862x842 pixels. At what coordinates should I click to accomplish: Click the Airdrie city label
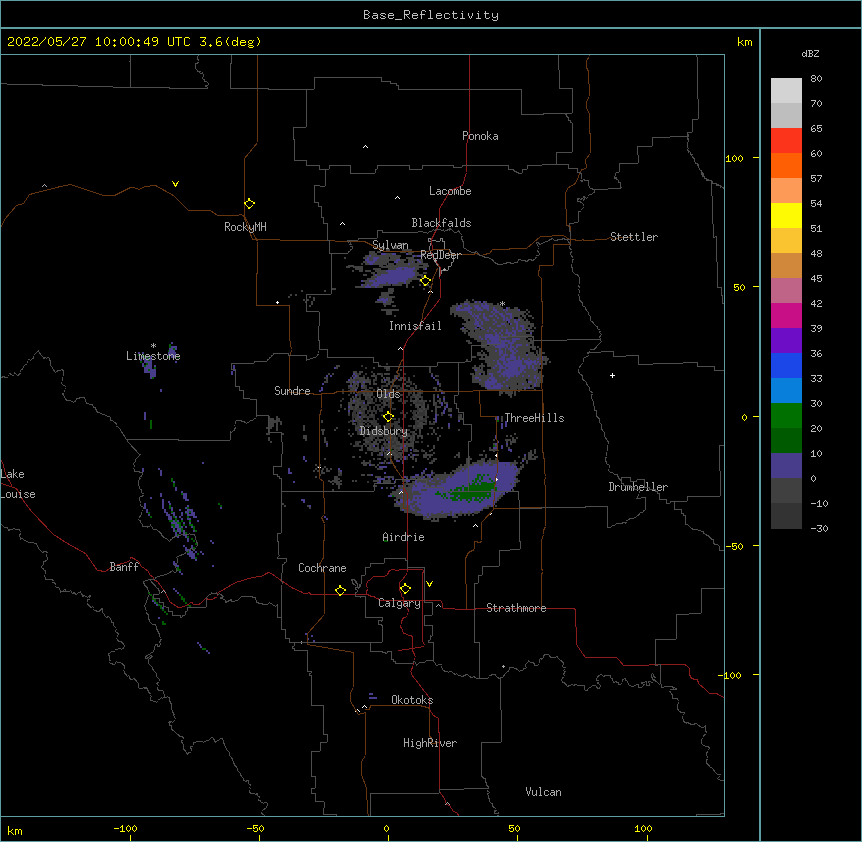coord(403,537)
